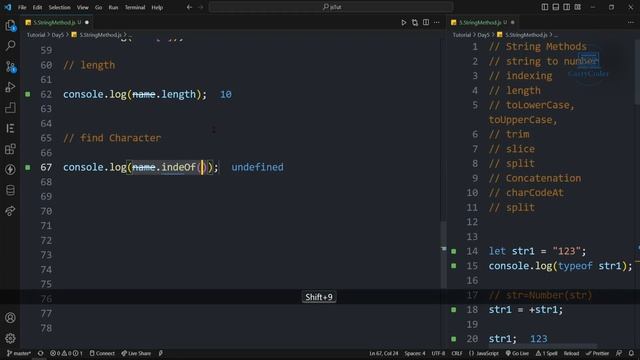This screenshot has width=640, height=360.
Task: Open the Manage gear icon
Action: click(x=10, y=338)
